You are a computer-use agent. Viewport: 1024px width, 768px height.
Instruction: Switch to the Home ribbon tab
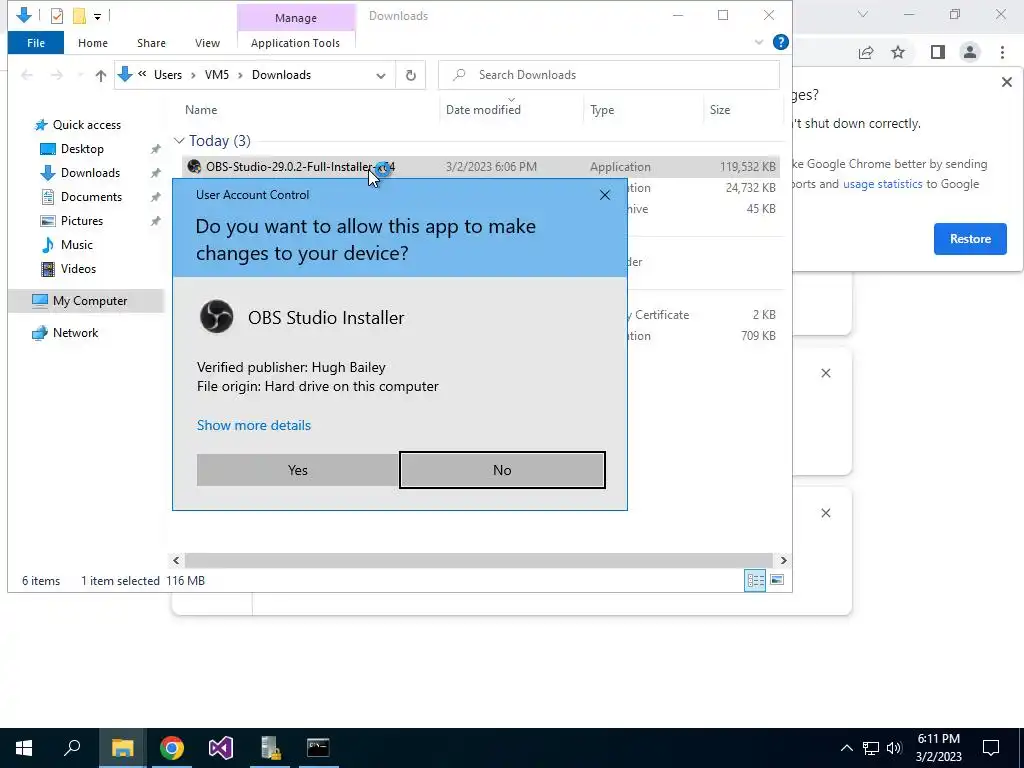click(x=93, y=43)
